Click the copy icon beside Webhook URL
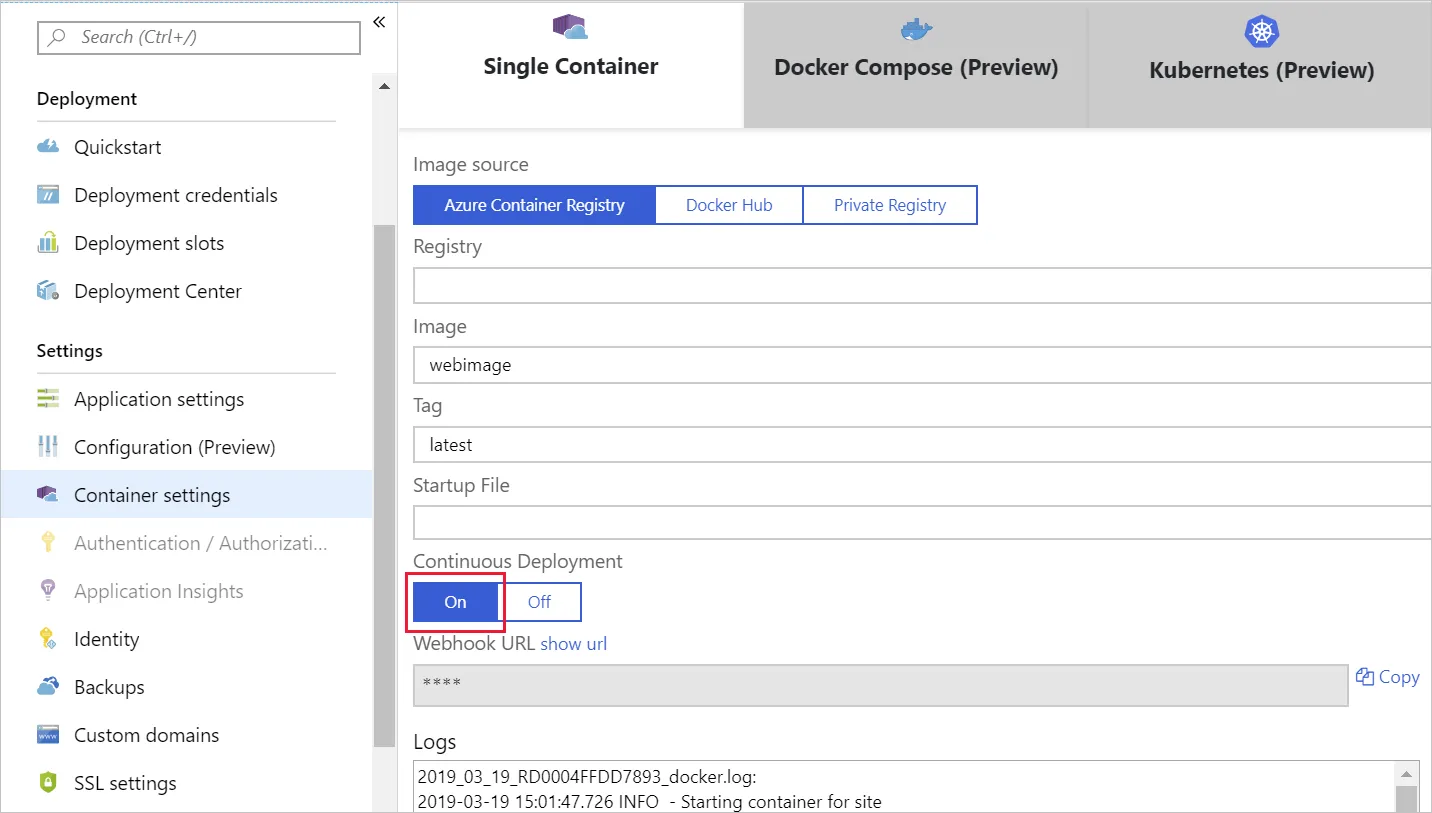 [1364, 677]
